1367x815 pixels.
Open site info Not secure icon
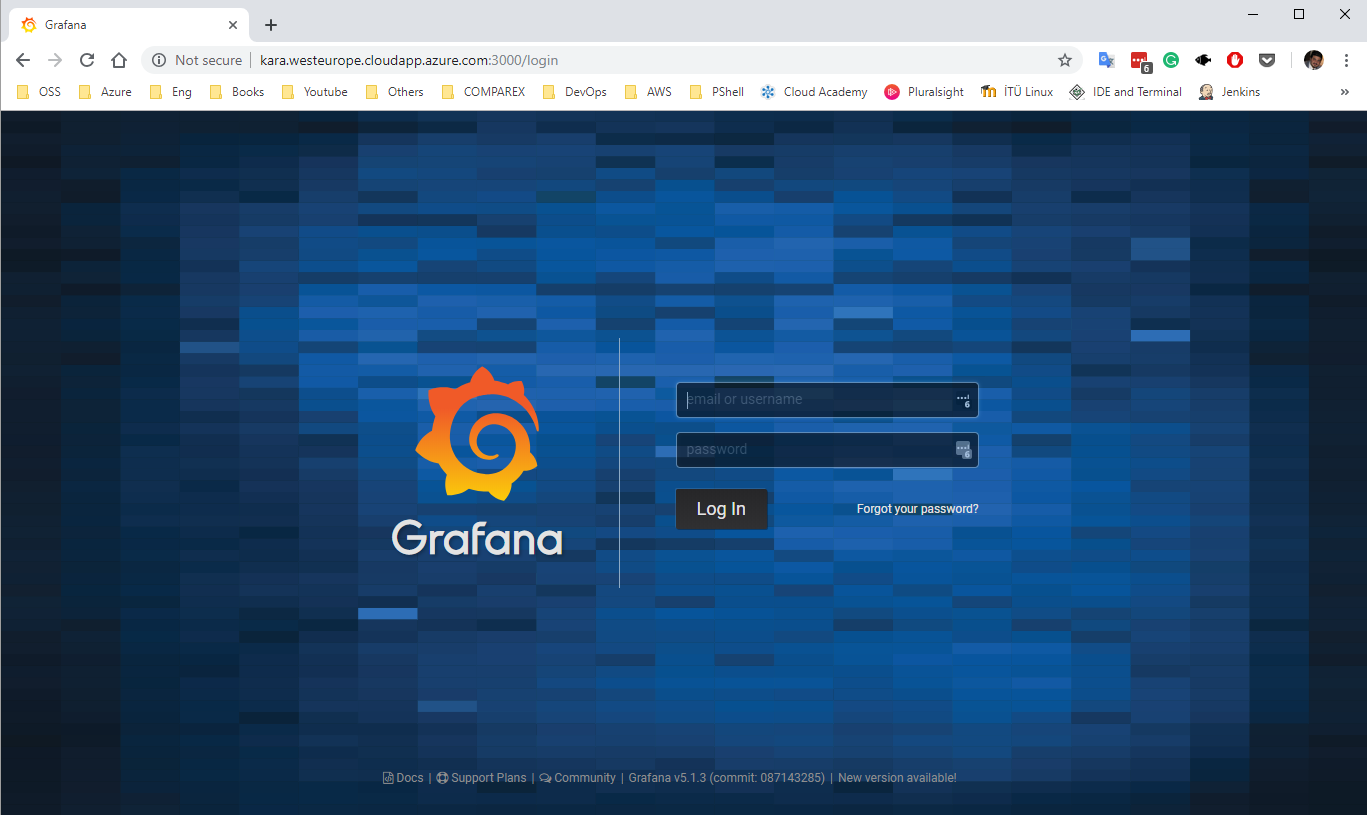(x=158, y=60)
